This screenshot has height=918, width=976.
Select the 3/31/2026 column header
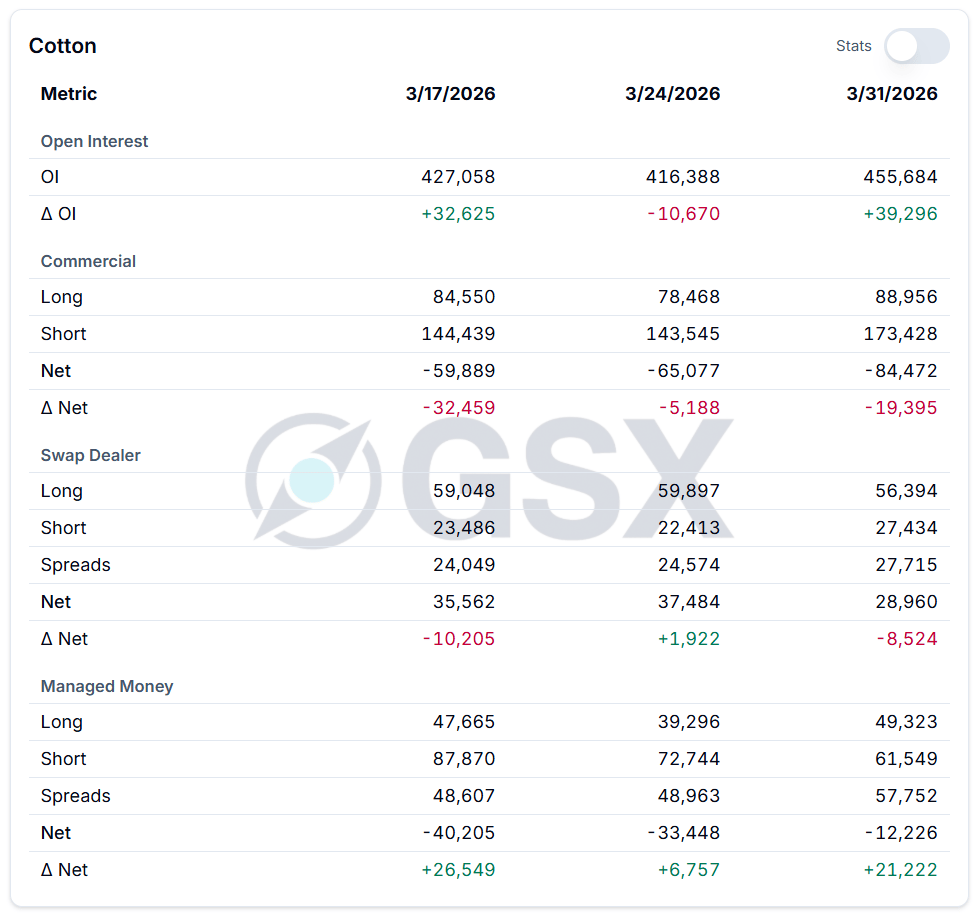click(892, 94)
